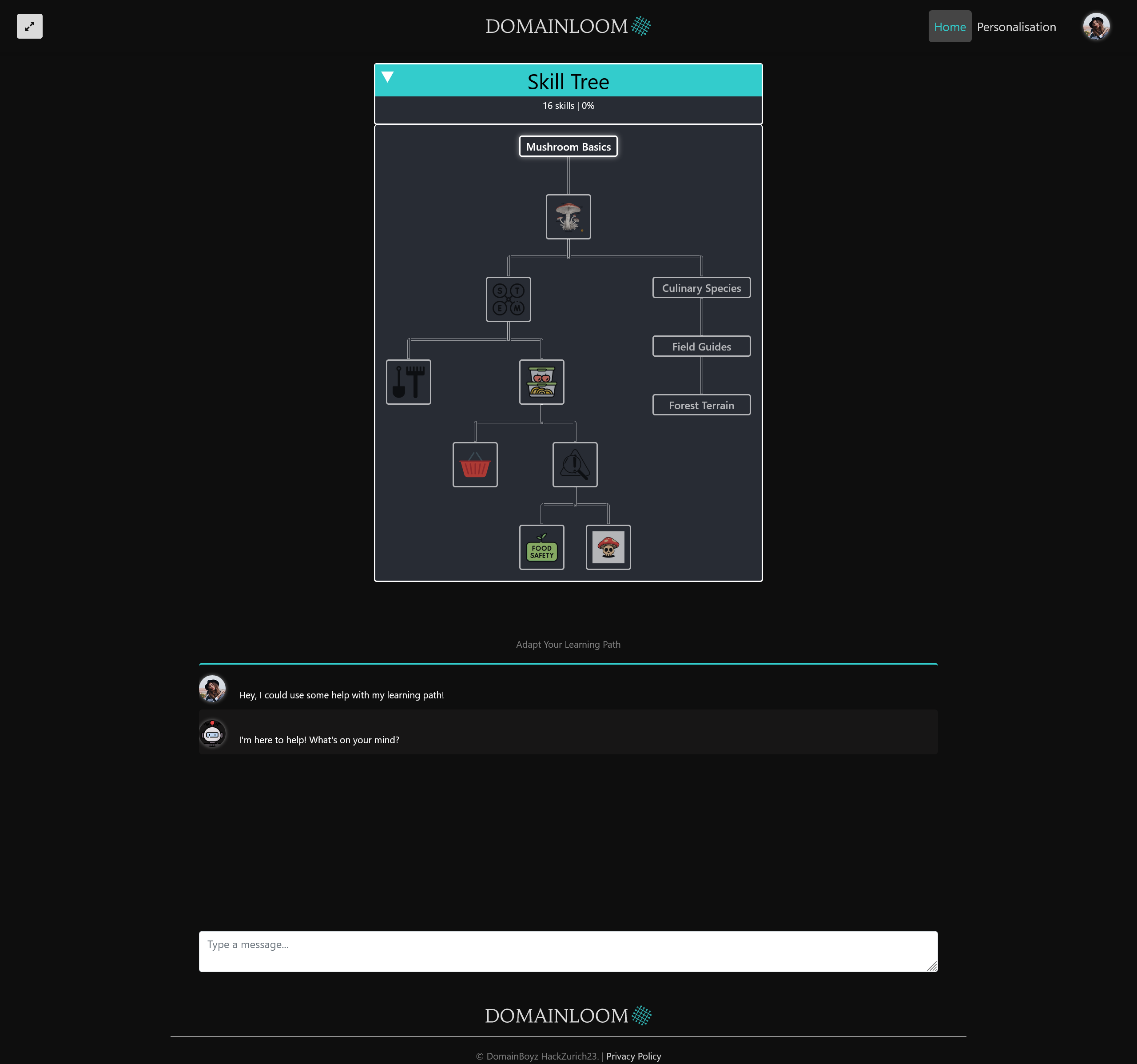
Task: Click the footer DomainLoom logo
Action: click(568, 1016)
